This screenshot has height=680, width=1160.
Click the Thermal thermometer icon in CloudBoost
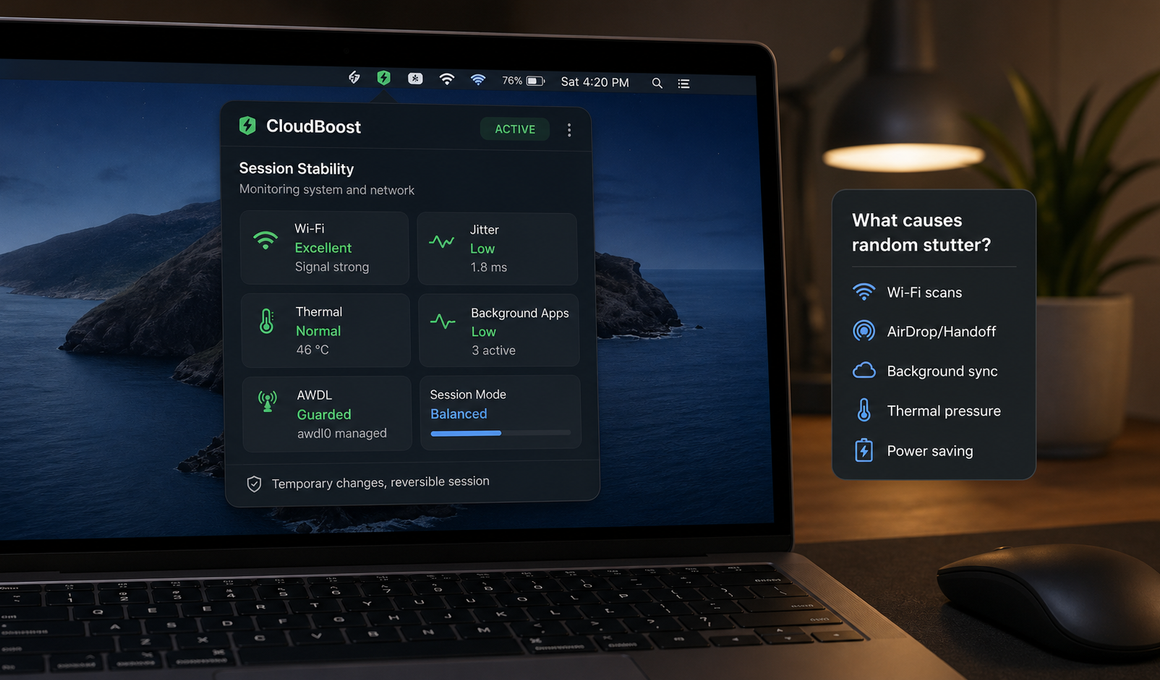(x=267, y=321)
